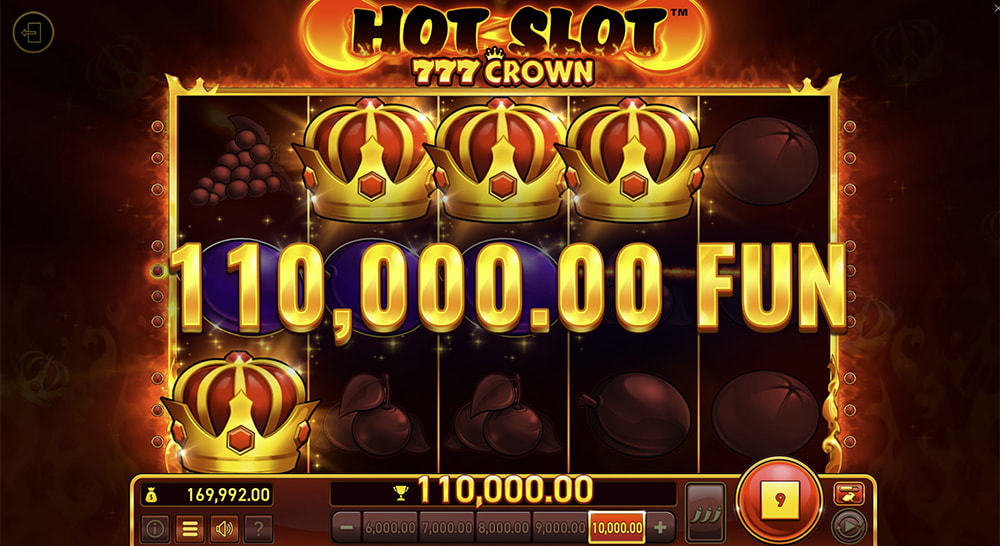
Task: Increase bet with the plus button
Action: click(x=661, y=528)
